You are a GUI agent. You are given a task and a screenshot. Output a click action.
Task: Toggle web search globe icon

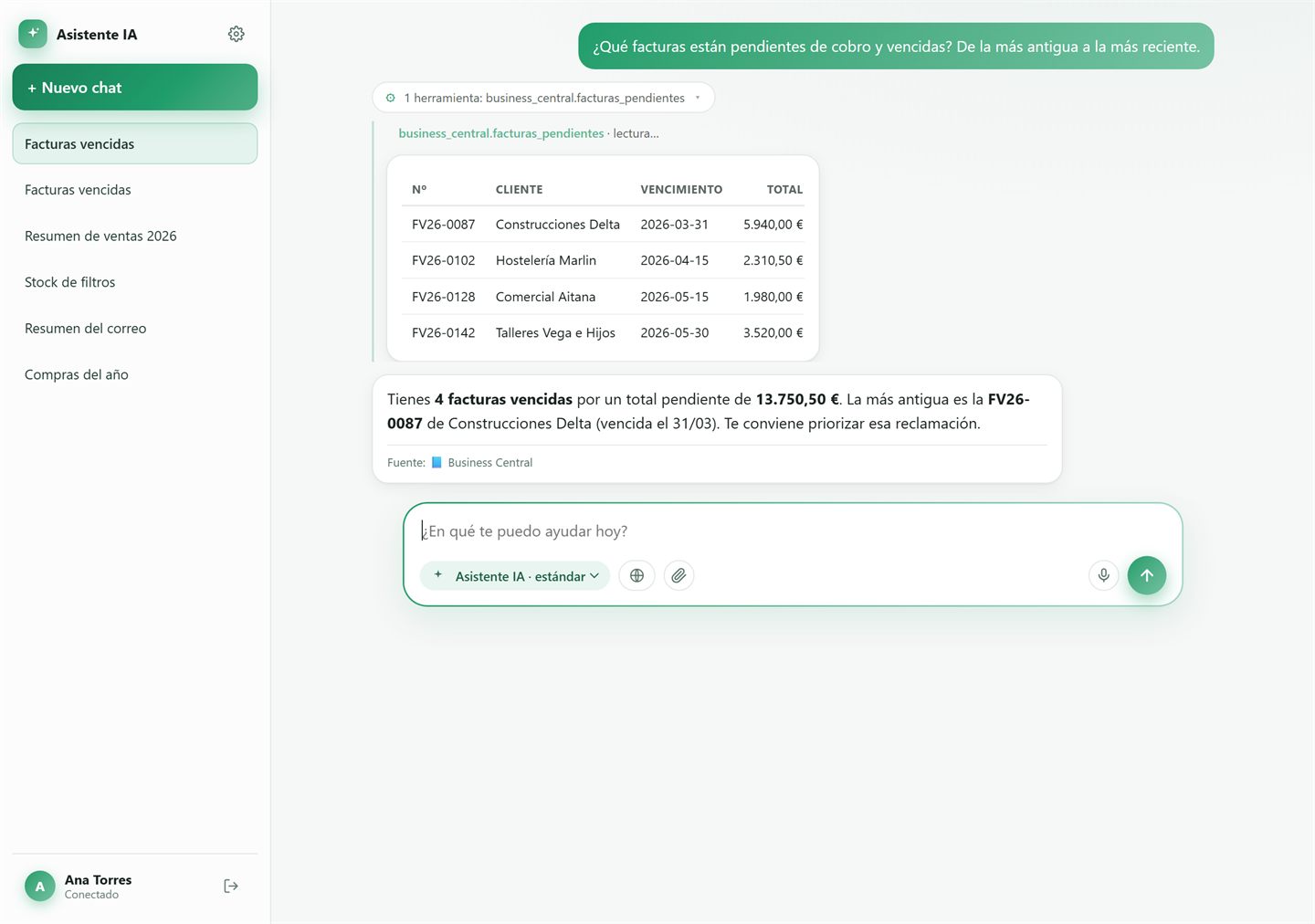tap(636, 576)
